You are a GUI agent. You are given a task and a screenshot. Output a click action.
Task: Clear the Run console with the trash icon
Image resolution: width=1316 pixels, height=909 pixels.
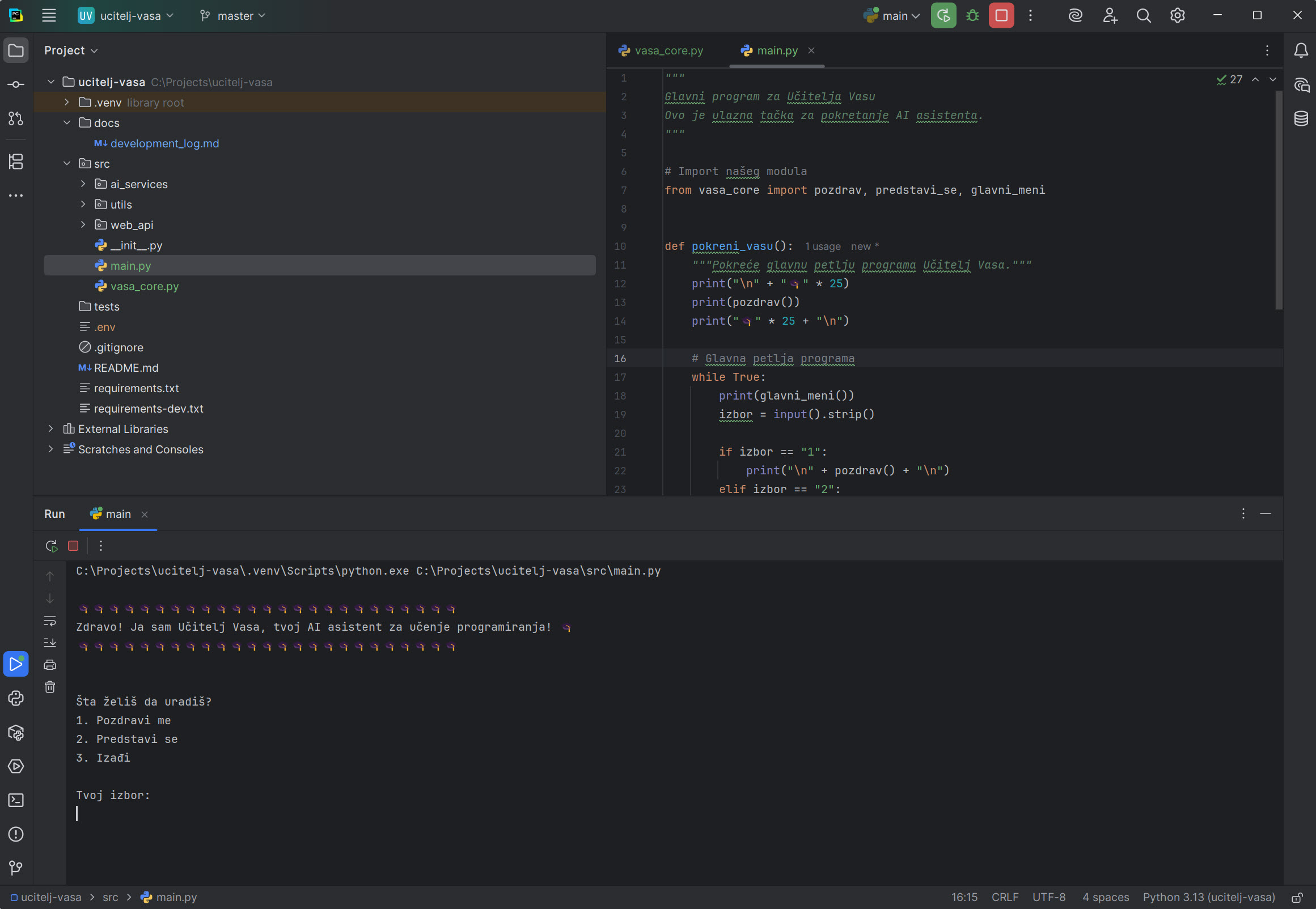[49, 687]
